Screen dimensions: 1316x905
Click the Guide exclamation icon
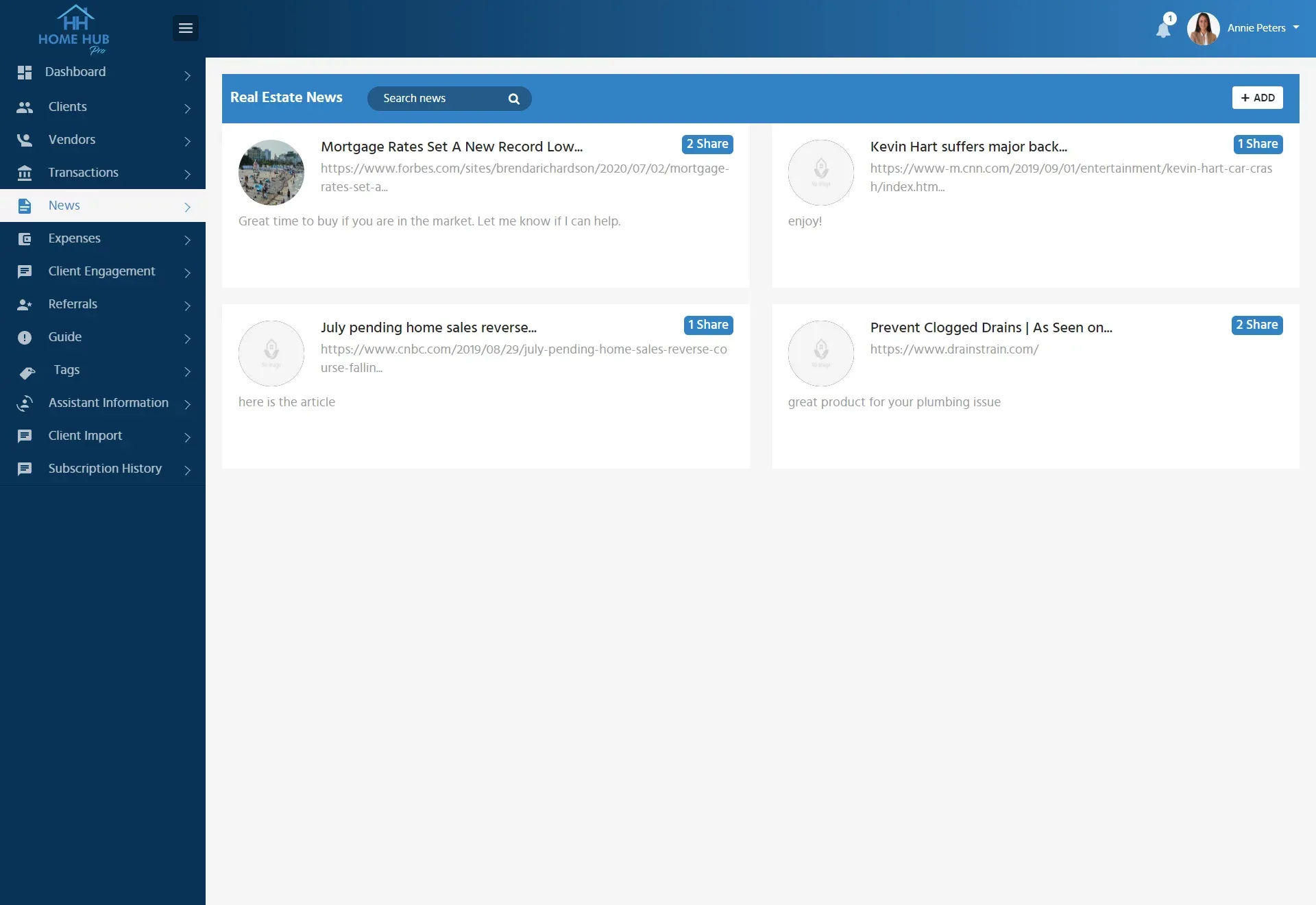tap(25, 337)
